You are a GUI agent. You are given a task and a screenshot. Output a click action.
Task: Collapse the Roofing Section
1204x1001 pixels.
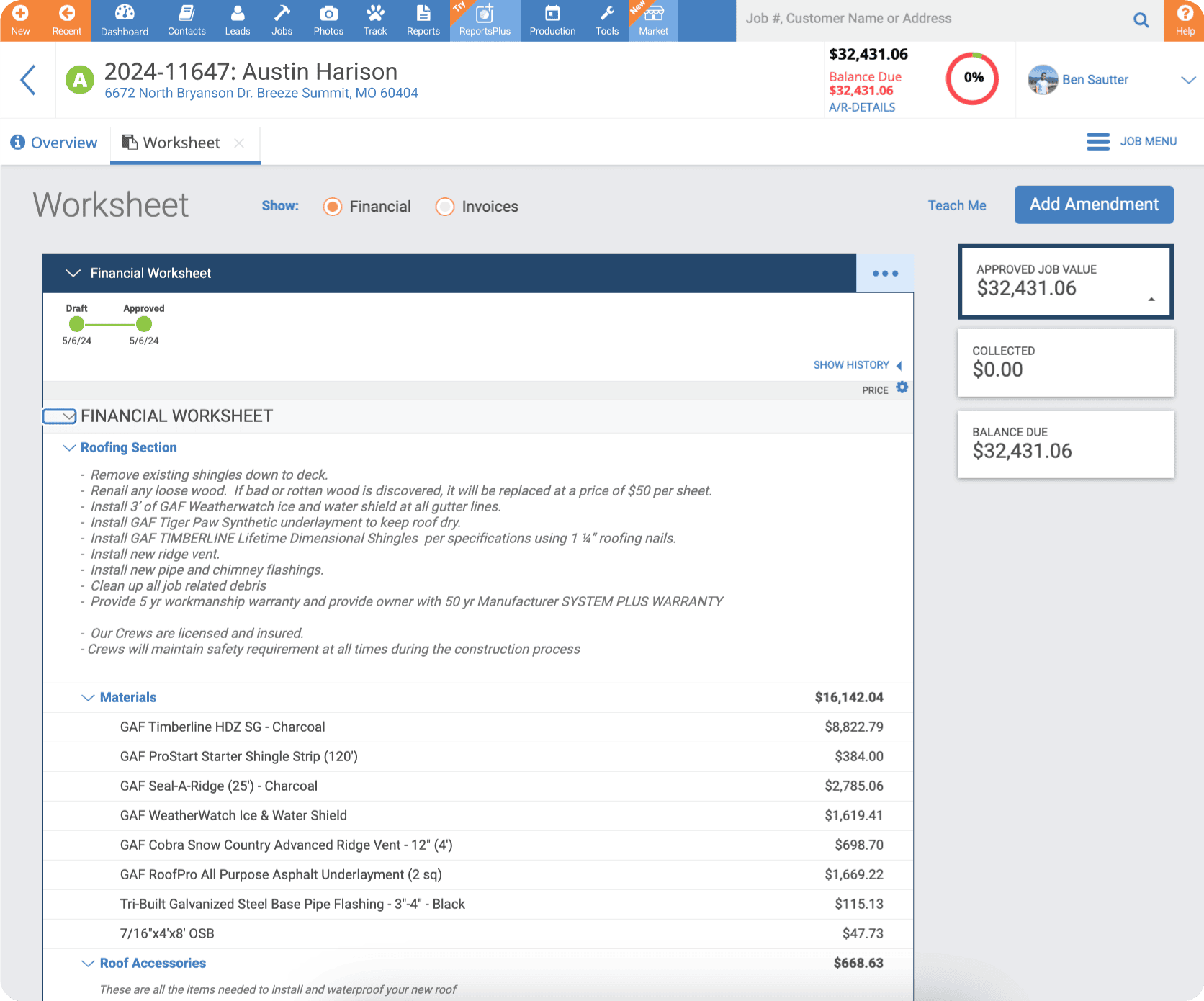(69, 447)
